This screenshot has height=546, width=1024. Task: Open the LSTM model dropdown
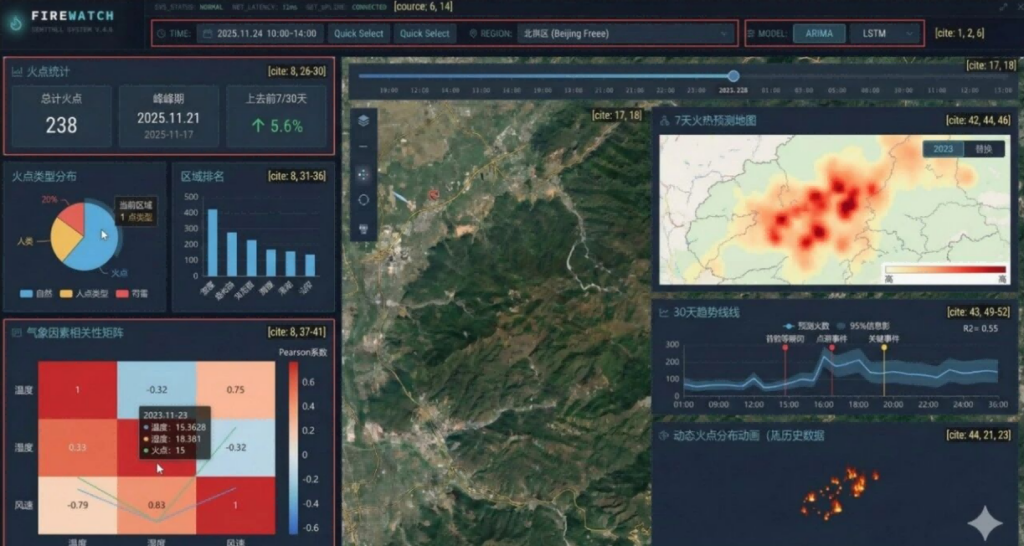click(884, 33)
